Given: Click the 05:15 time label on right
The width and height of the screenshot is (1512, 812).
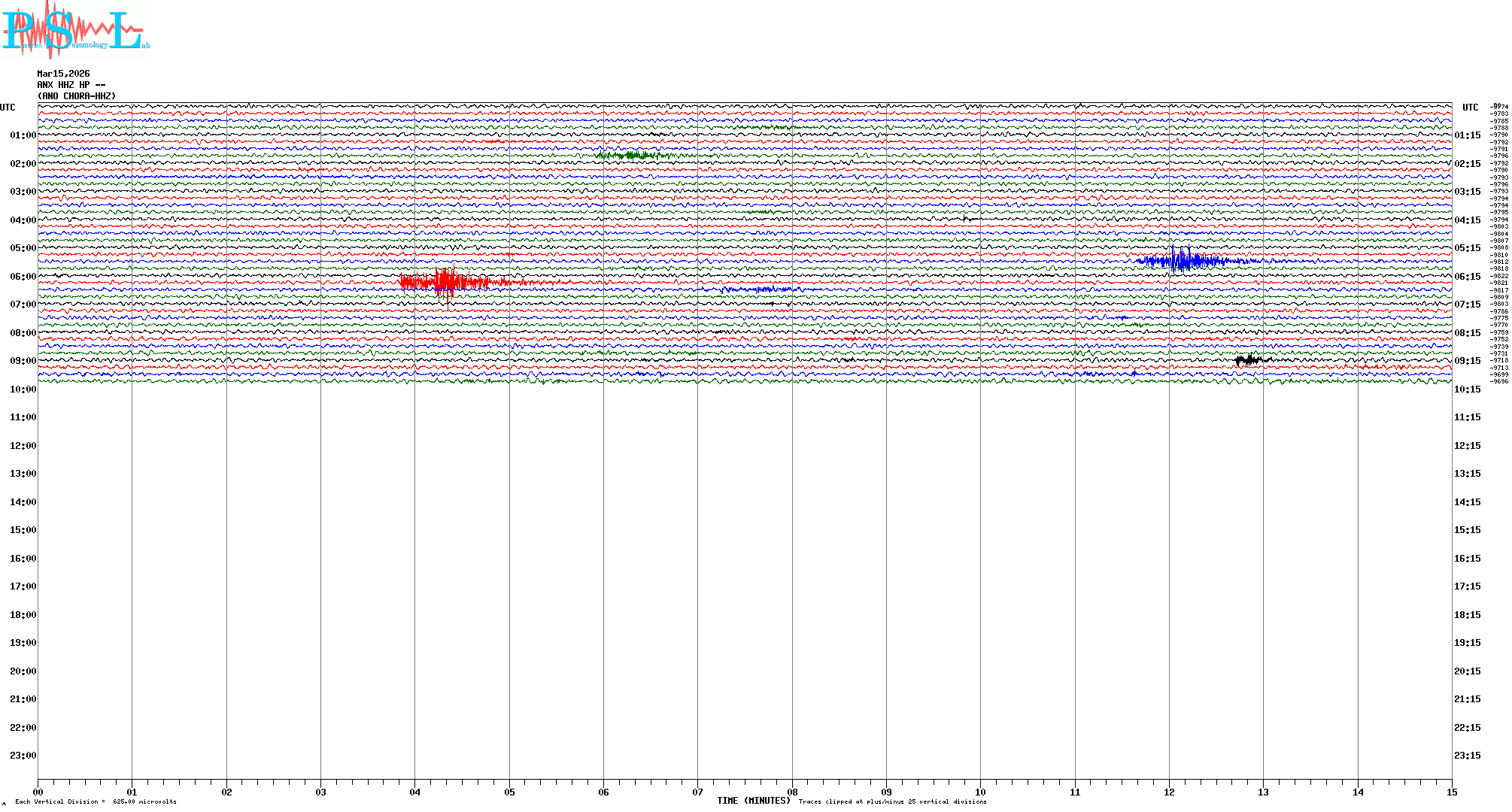Looking at the screenshot, I should point(1467,248).
